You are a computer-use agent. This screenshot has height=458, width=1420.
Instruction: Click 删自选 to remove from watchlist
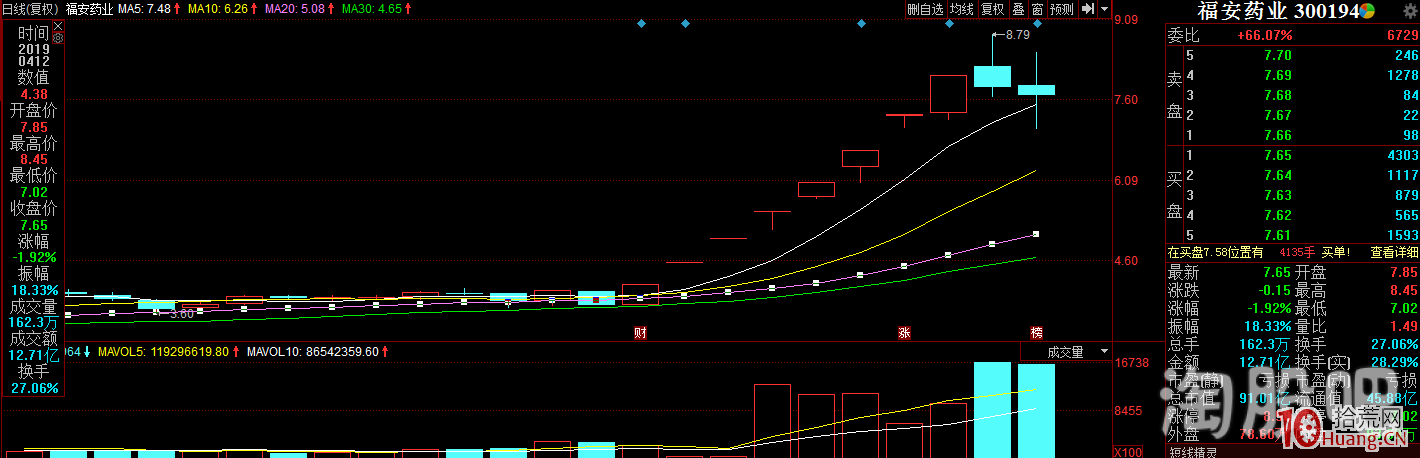pyautogui.click(x=925, y=9)
